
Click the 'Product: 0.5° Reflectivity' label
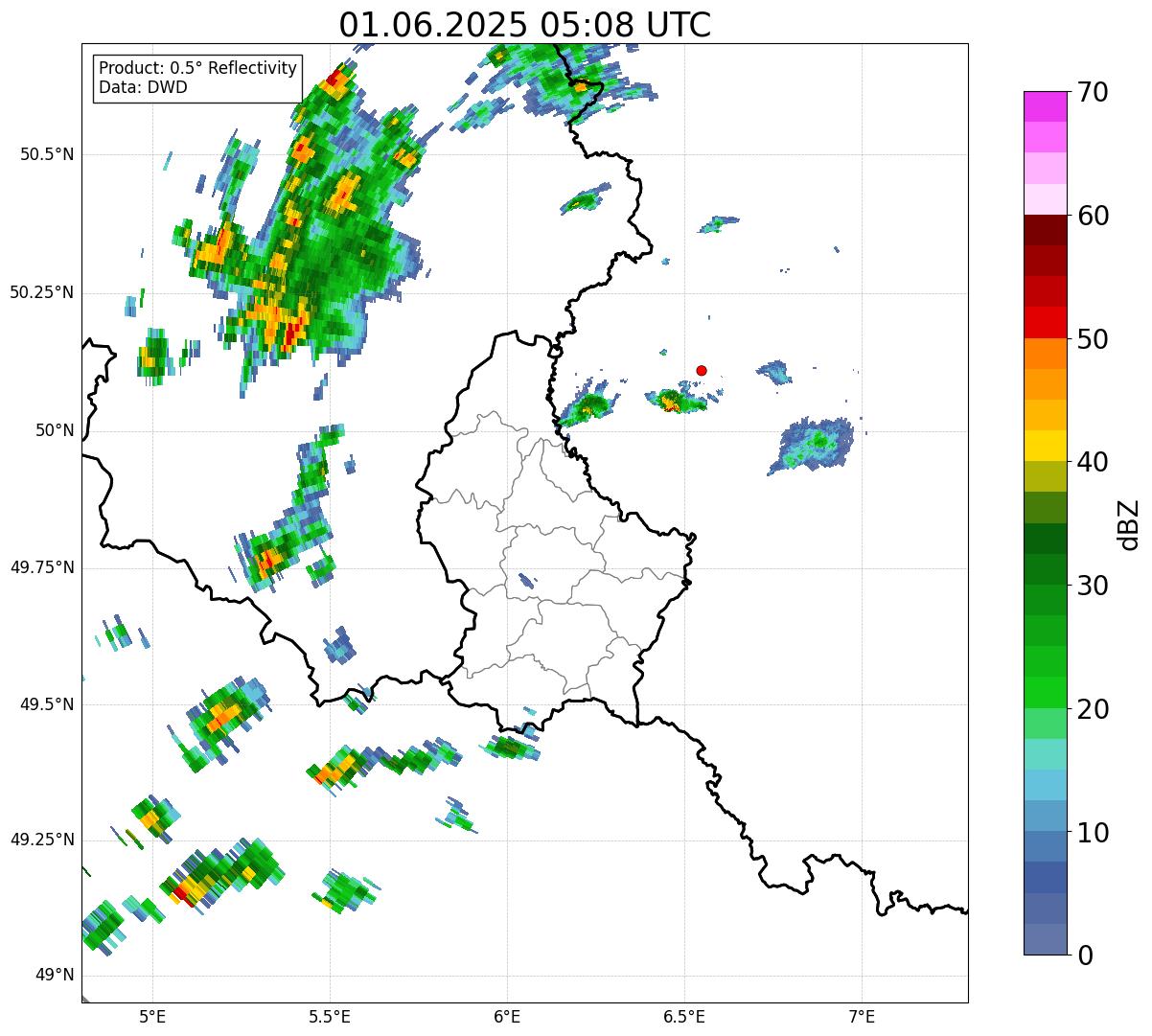(198, 68)
